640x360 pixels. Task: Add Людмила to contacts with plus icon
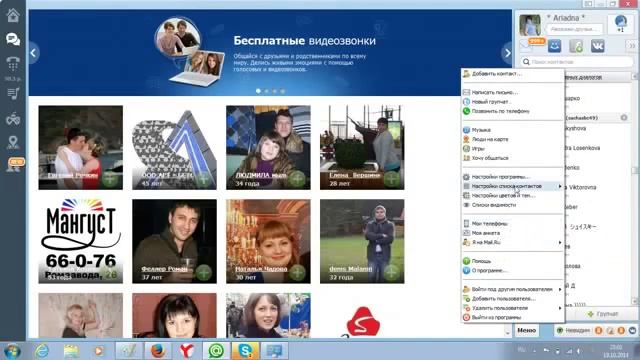297,178
